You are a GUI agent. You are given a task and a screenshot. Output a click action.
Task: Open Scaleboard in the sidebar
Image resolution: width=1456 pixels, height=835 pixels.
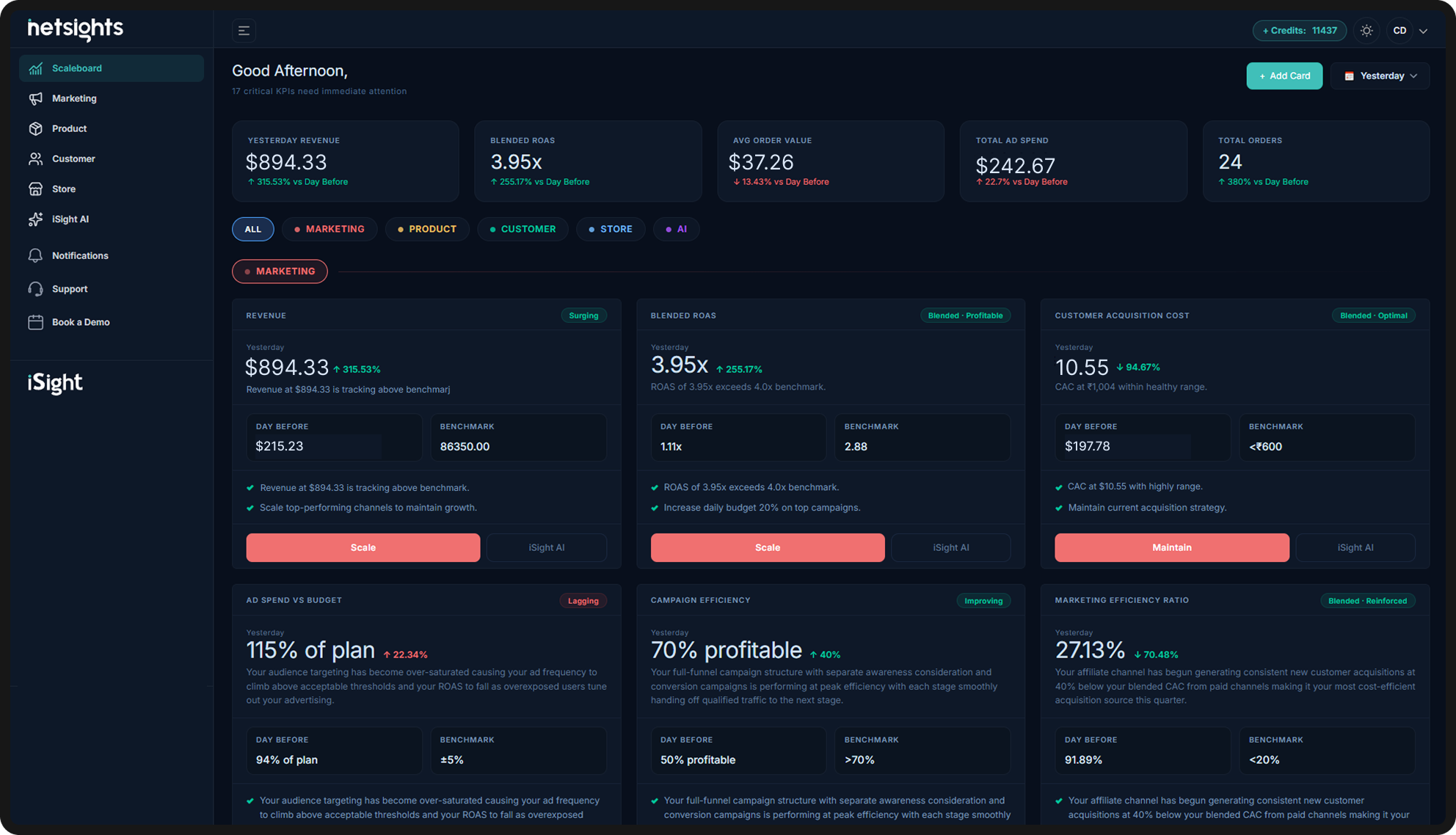(x=112, y=68)
